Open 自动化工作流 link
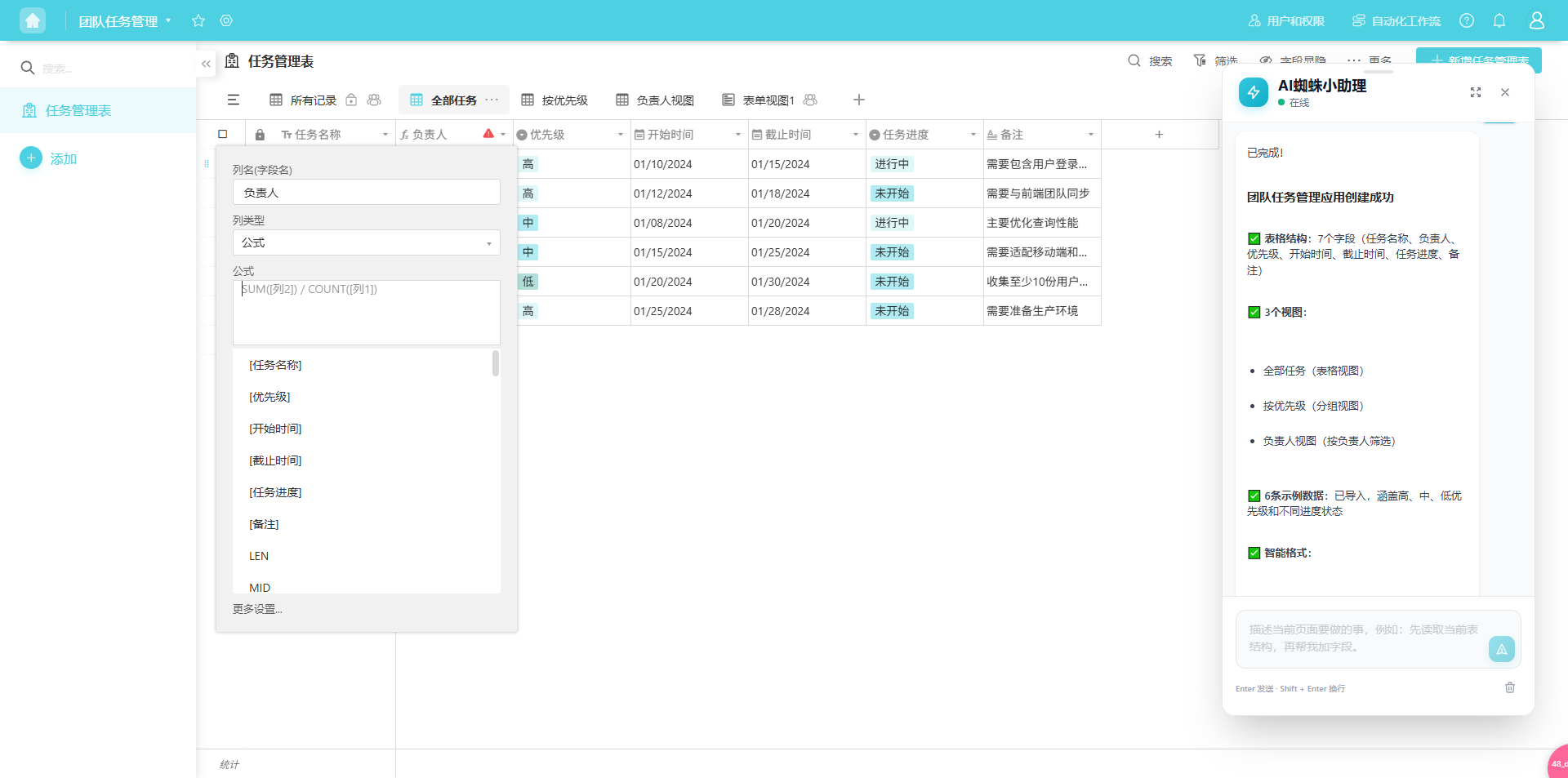Viewport: 1568px width, 778px height. pyautogui.click(x=1396, y=21)
